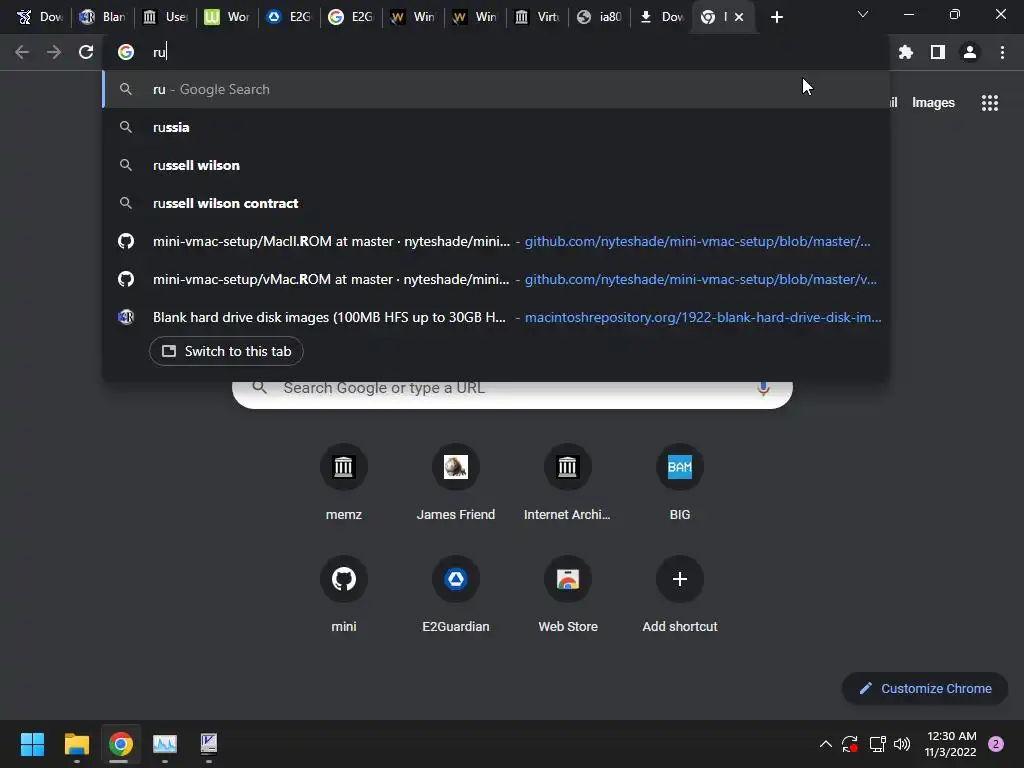Viewport: 1024px width, 768px height.
Task: Toggle the side panel icon
Action: coord(938,52)
